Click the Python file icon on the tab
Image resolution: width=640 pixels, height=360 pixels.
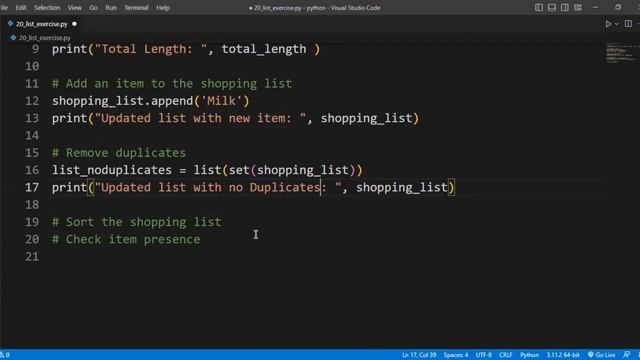coord(10,24)
